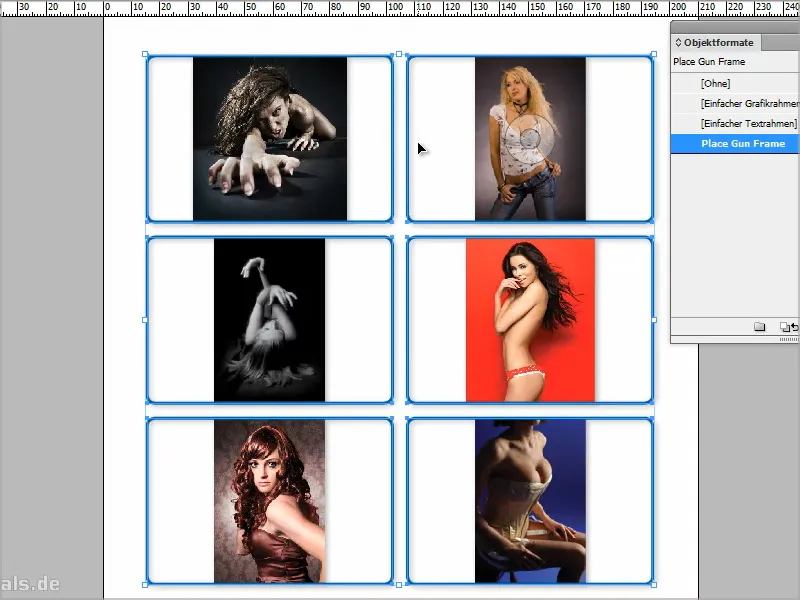800x600 pixels.
Task: Select the [Ohne] object style
Action: (x=735, y=83)
